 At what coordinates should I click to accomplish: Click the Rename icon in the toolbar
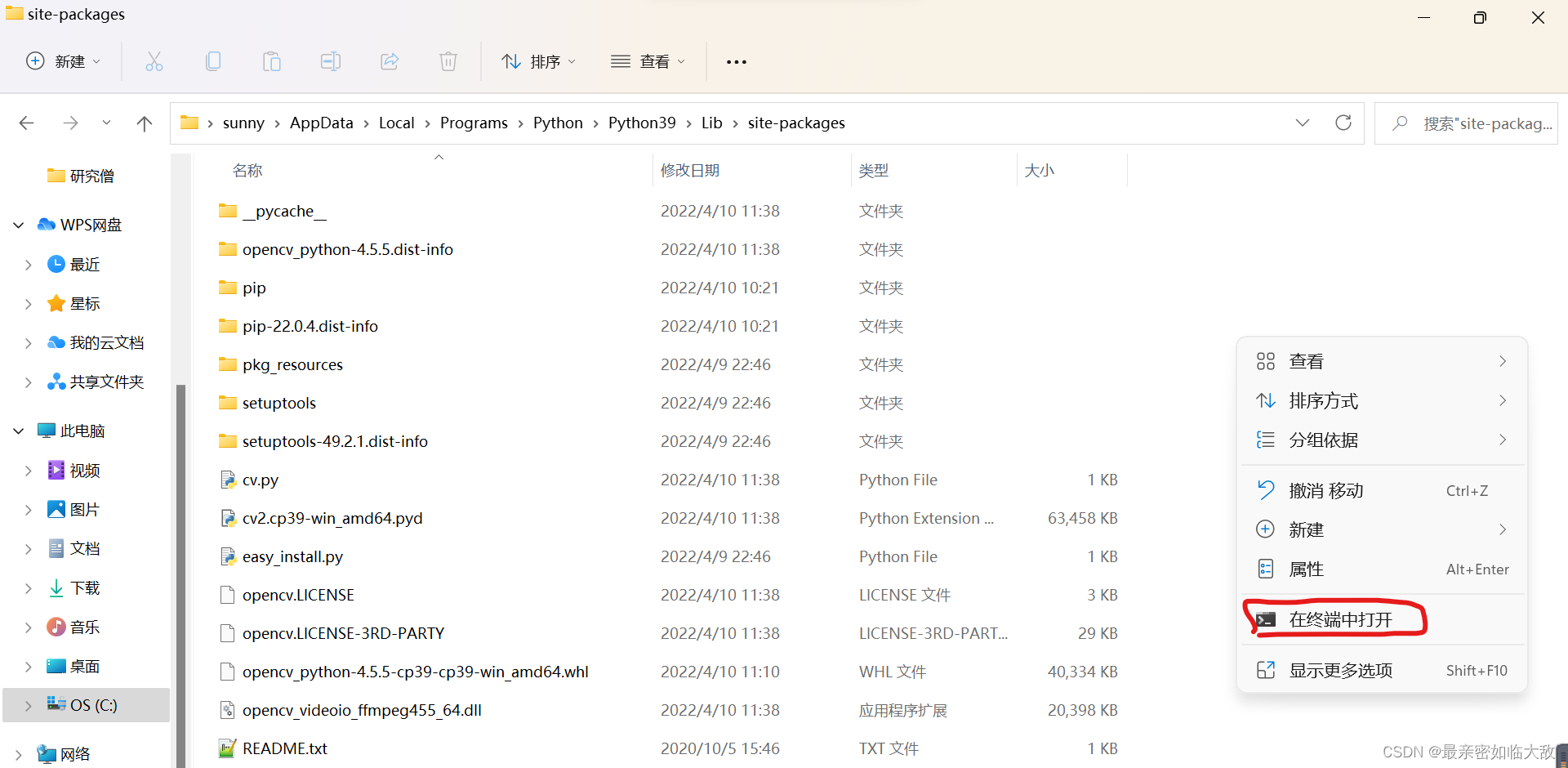pyautogui.click(x=331, y=61)
